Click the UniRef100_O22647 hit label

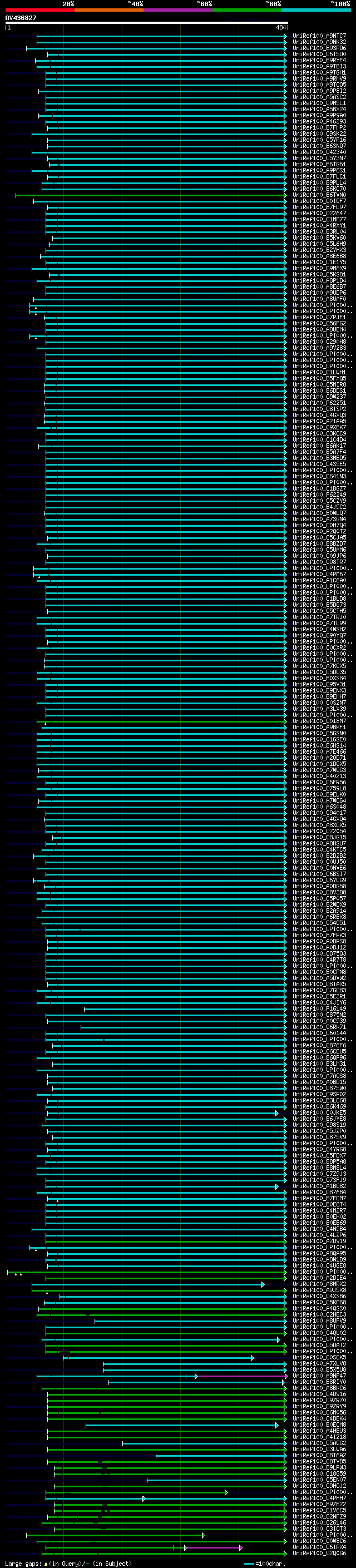pos(319,213)
